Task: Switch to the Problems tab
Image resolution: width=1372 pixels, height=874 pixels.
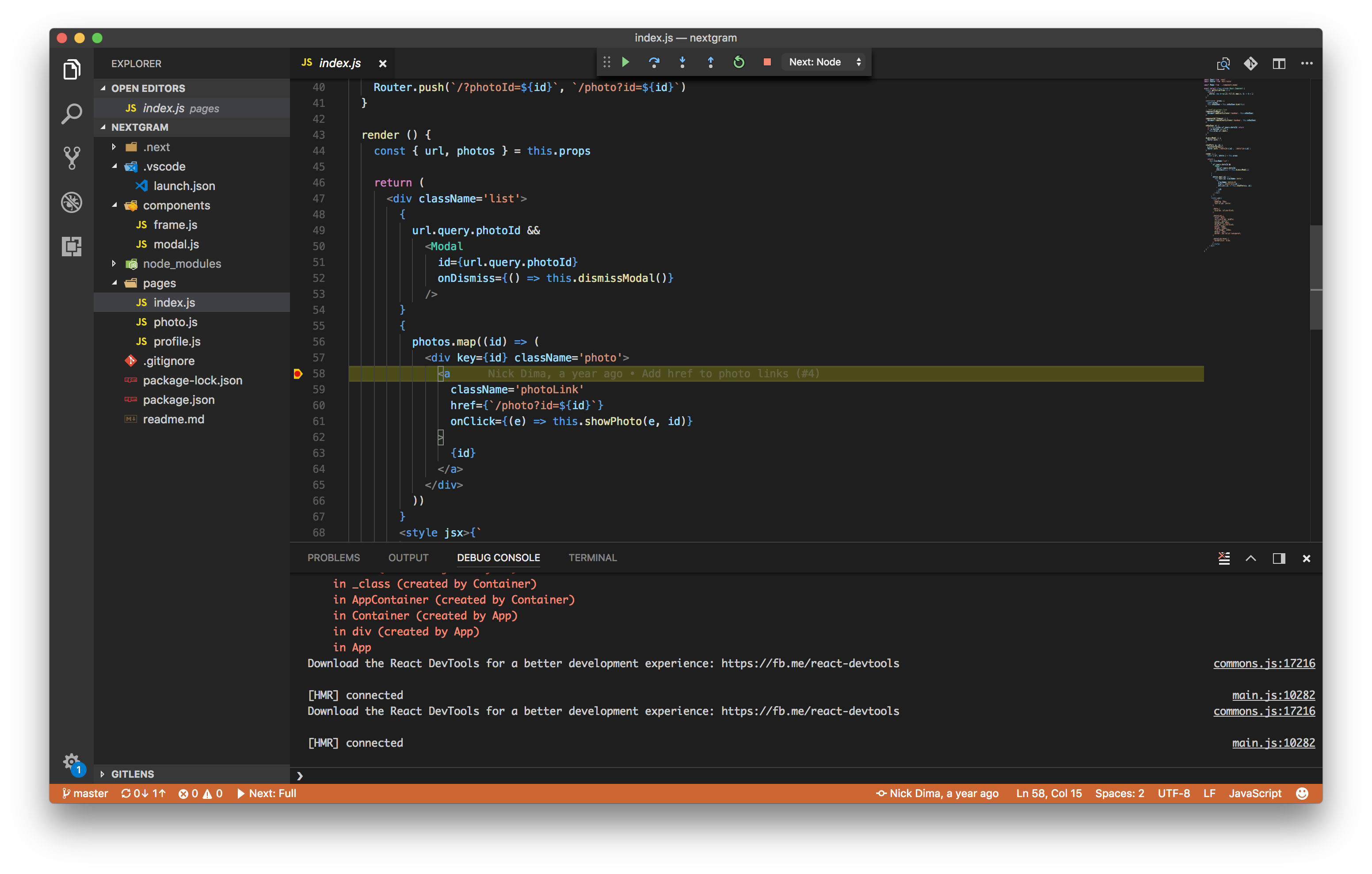Action: 333,558
